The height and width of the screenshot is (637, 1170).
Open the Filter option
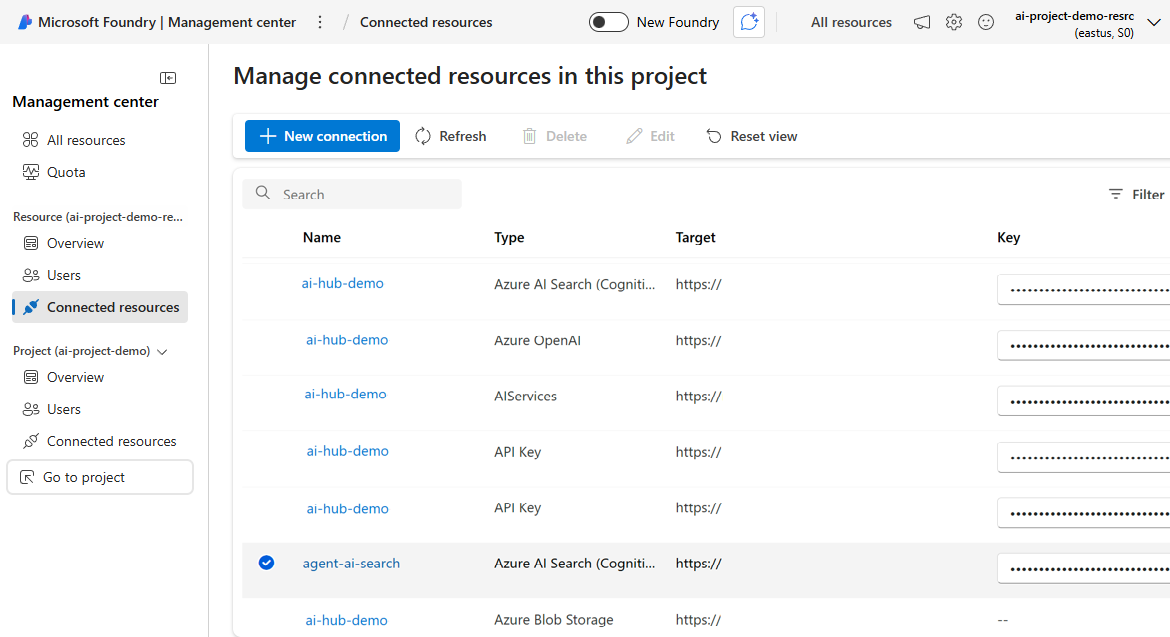coord(1136,194)
